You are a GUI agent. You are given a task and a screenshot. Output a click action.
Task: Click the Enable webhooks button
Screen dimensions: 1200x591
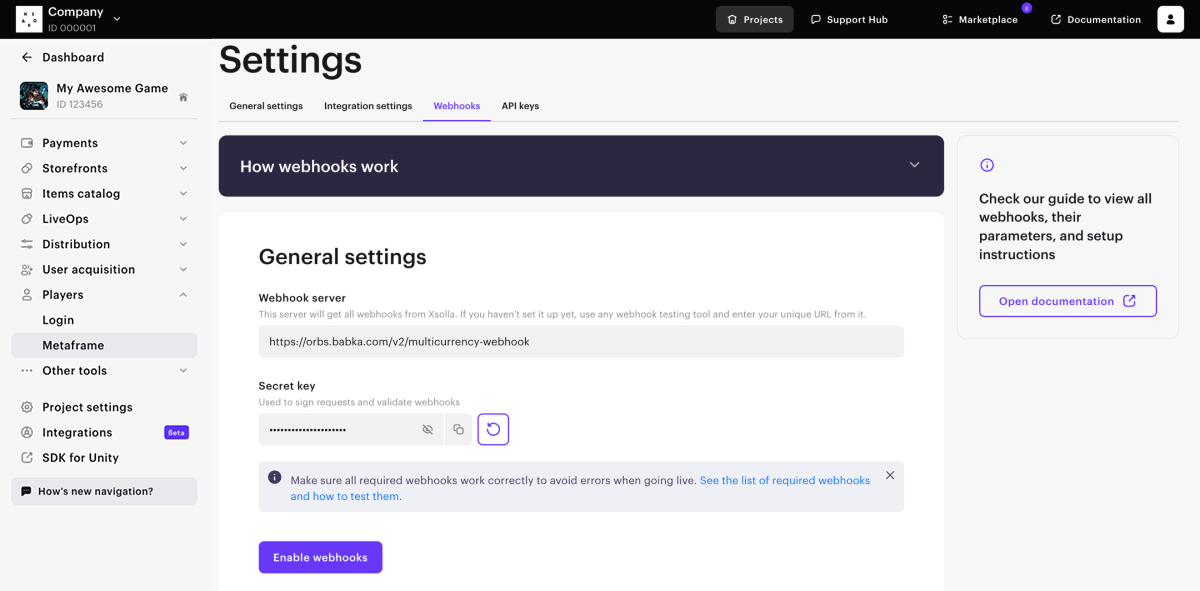coord(320,558)
